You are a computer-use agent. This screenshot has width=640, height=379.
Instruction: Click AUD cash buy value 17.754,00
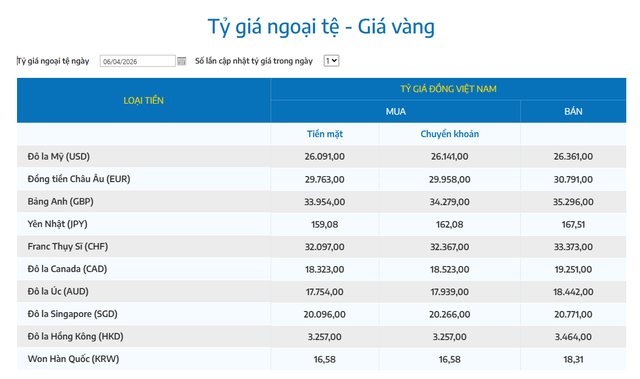click(324, 292)
